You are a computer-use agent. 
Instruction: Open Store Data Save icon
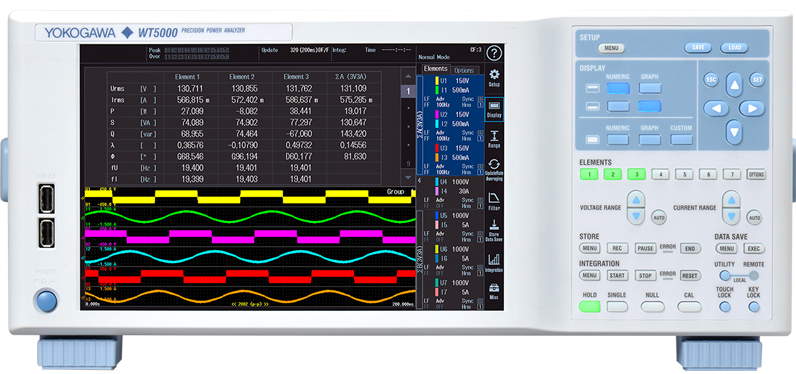click(494, 231)
